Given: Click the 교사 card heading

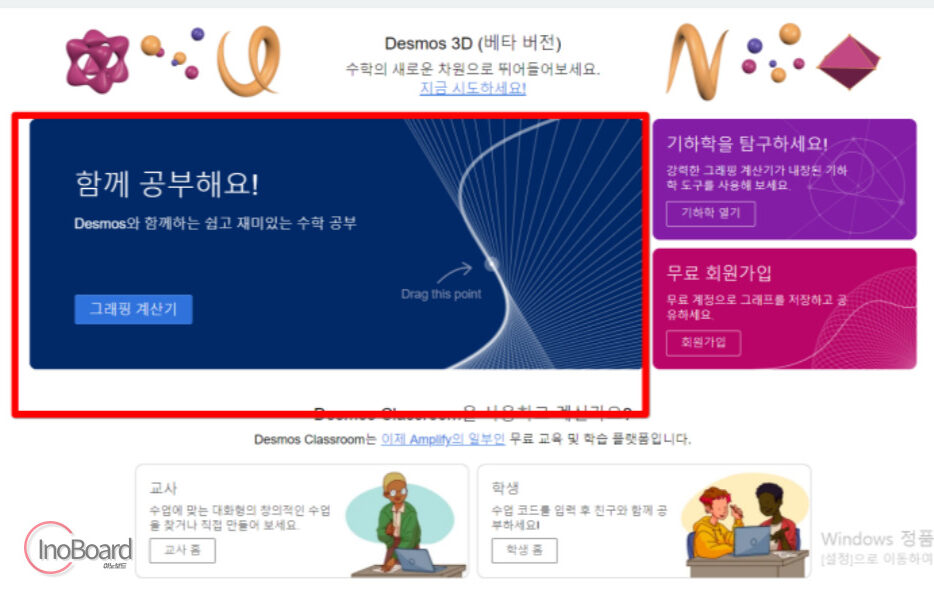Looking at the screenshot, I should pos(163,488).
